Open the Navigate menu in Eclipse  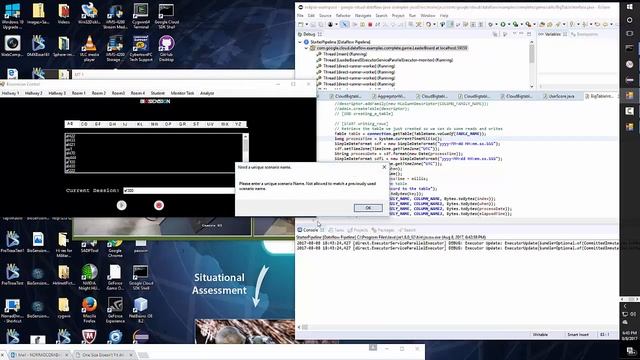tap(363, 16)
